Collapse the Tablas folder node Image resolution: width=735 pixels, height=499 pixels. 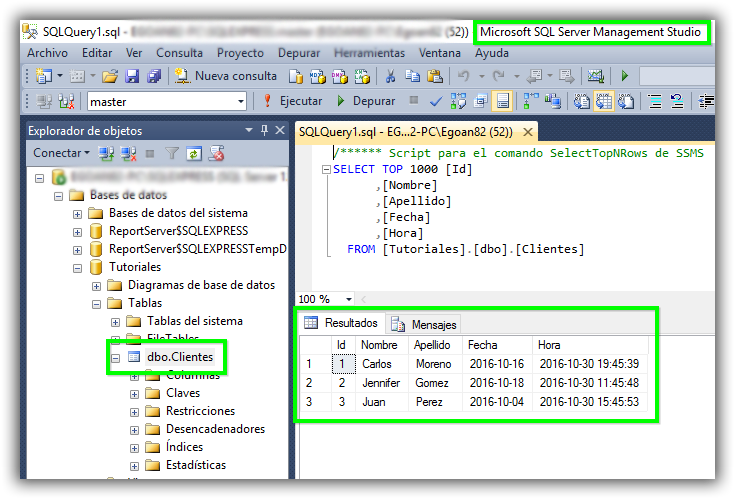click(97, 305)
